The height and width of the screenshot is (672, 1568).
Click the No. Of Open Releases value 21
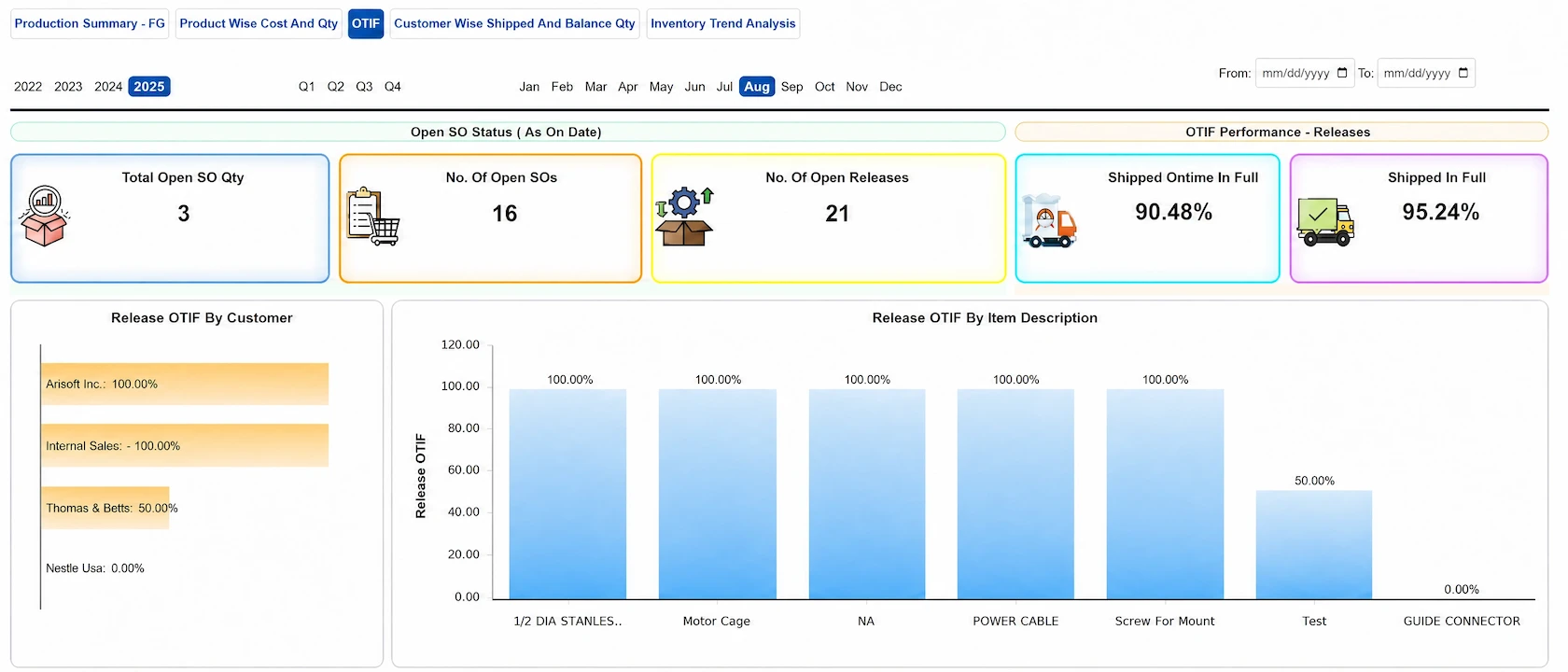pyautogui.click(x=837, y=214)
